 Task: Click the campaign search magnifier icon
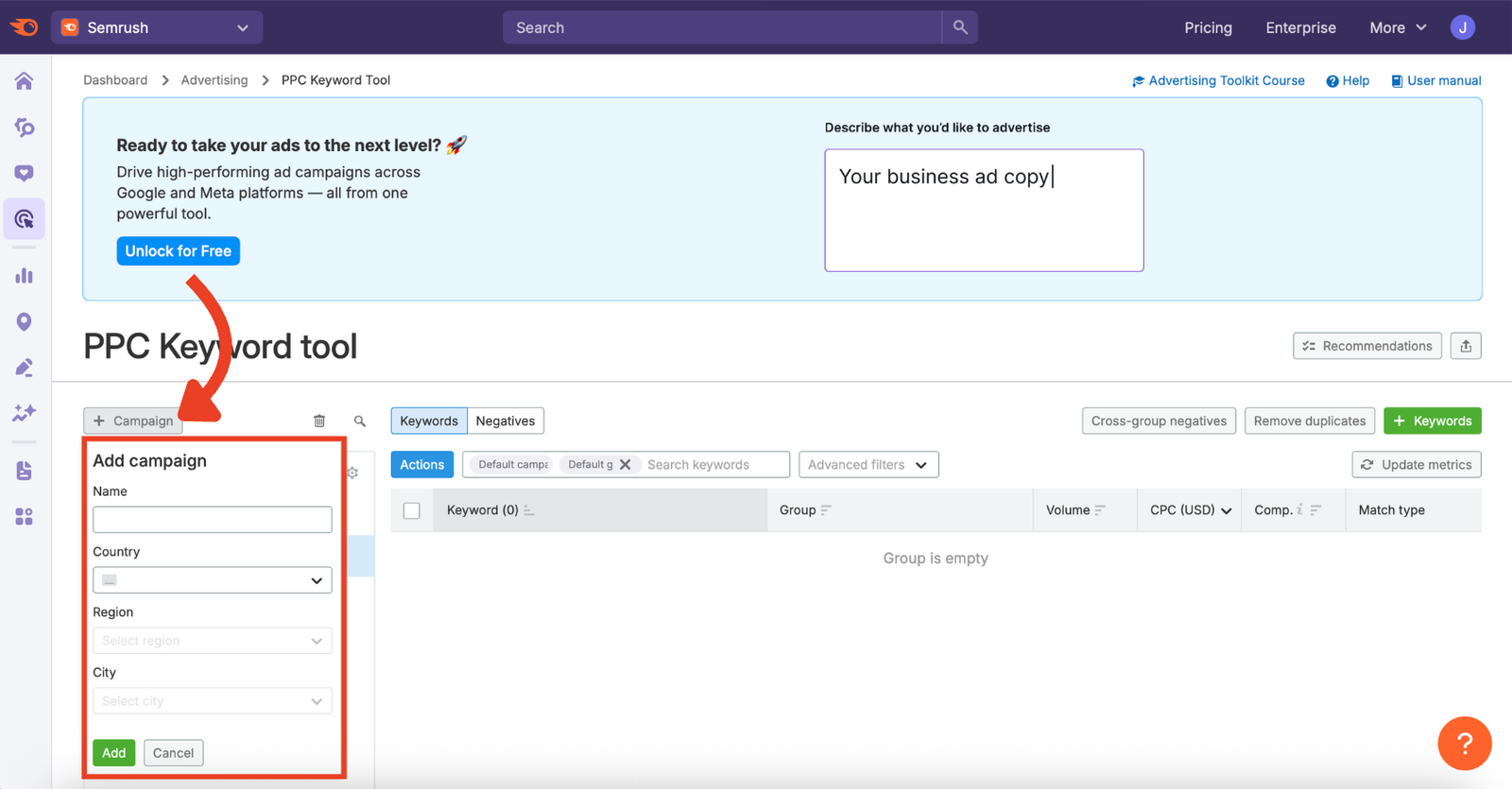point(360,420)
